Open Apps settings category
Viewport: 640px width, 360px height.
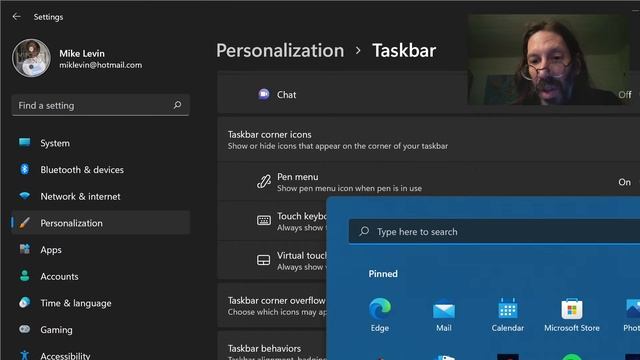coord(100,249)
